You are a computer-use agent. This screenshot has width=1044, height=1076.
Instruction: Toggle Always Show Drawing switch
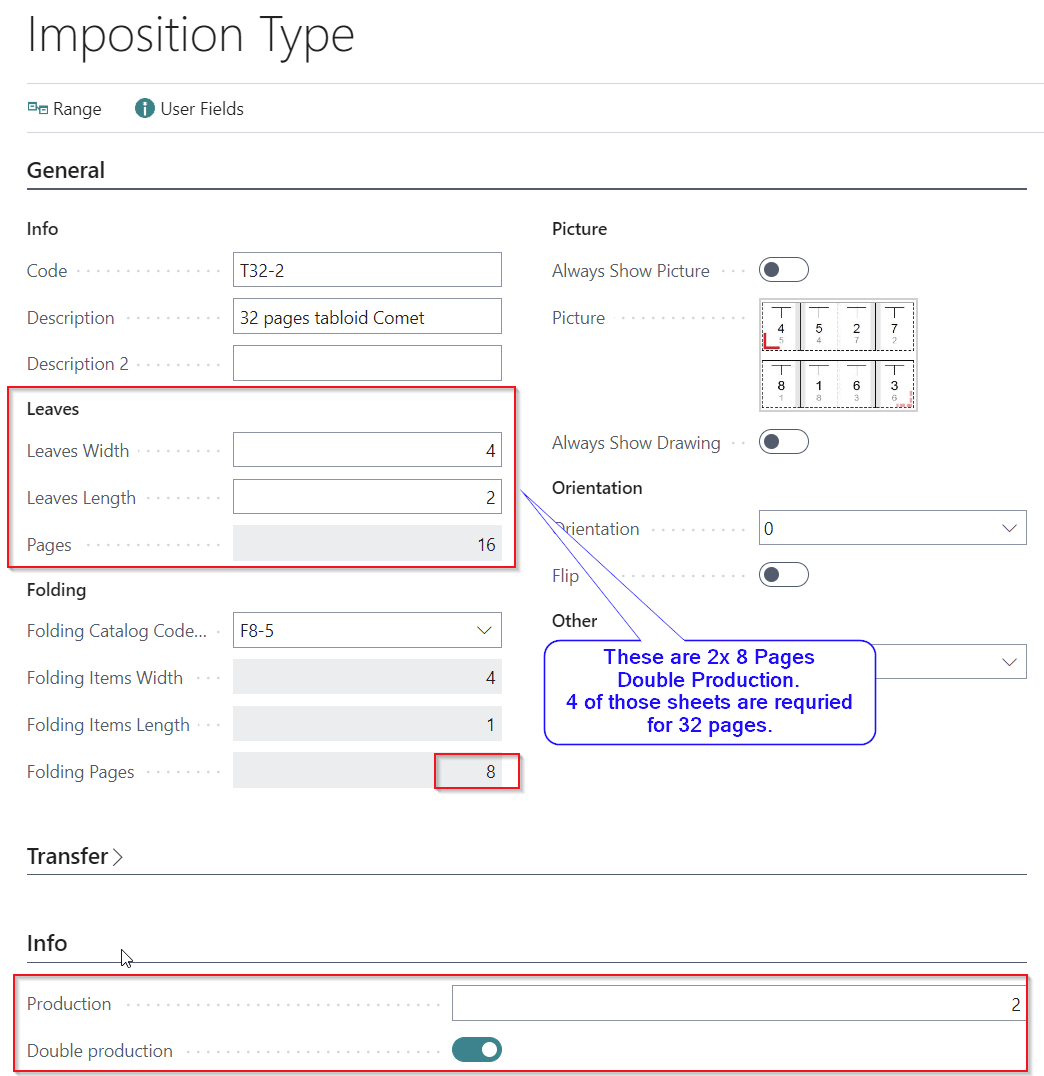pyautogui.click(x=783, y=442)
